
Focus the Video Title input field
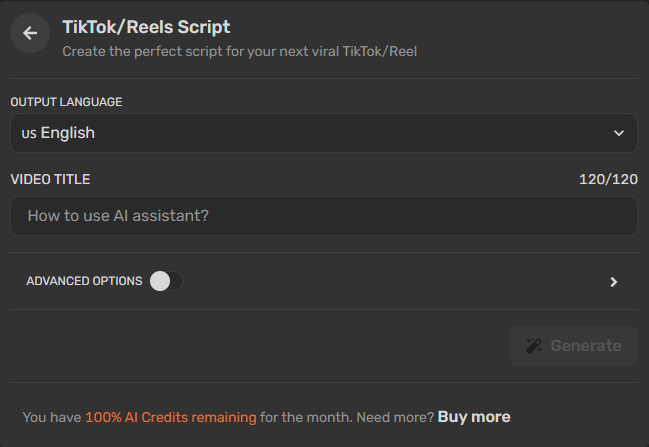point(324,216)
